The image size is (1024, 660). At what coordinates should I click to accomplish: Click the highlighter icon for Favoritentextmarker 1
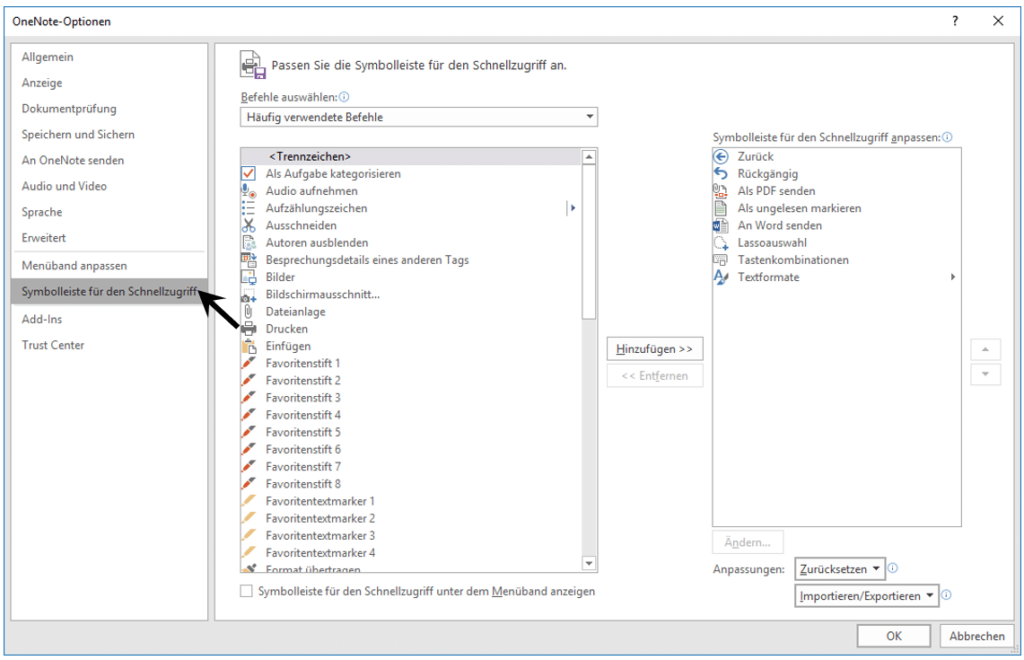click(248, 501)
